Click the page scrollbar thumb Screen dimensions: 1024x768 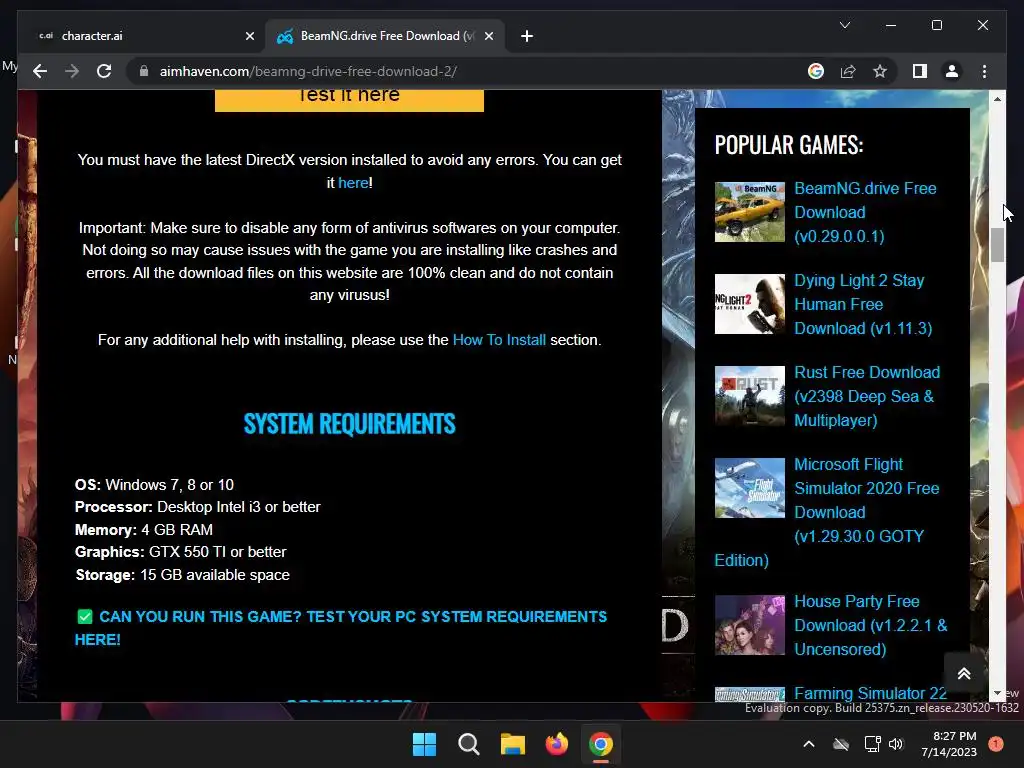pyautogui.click(x=997, y=245)
